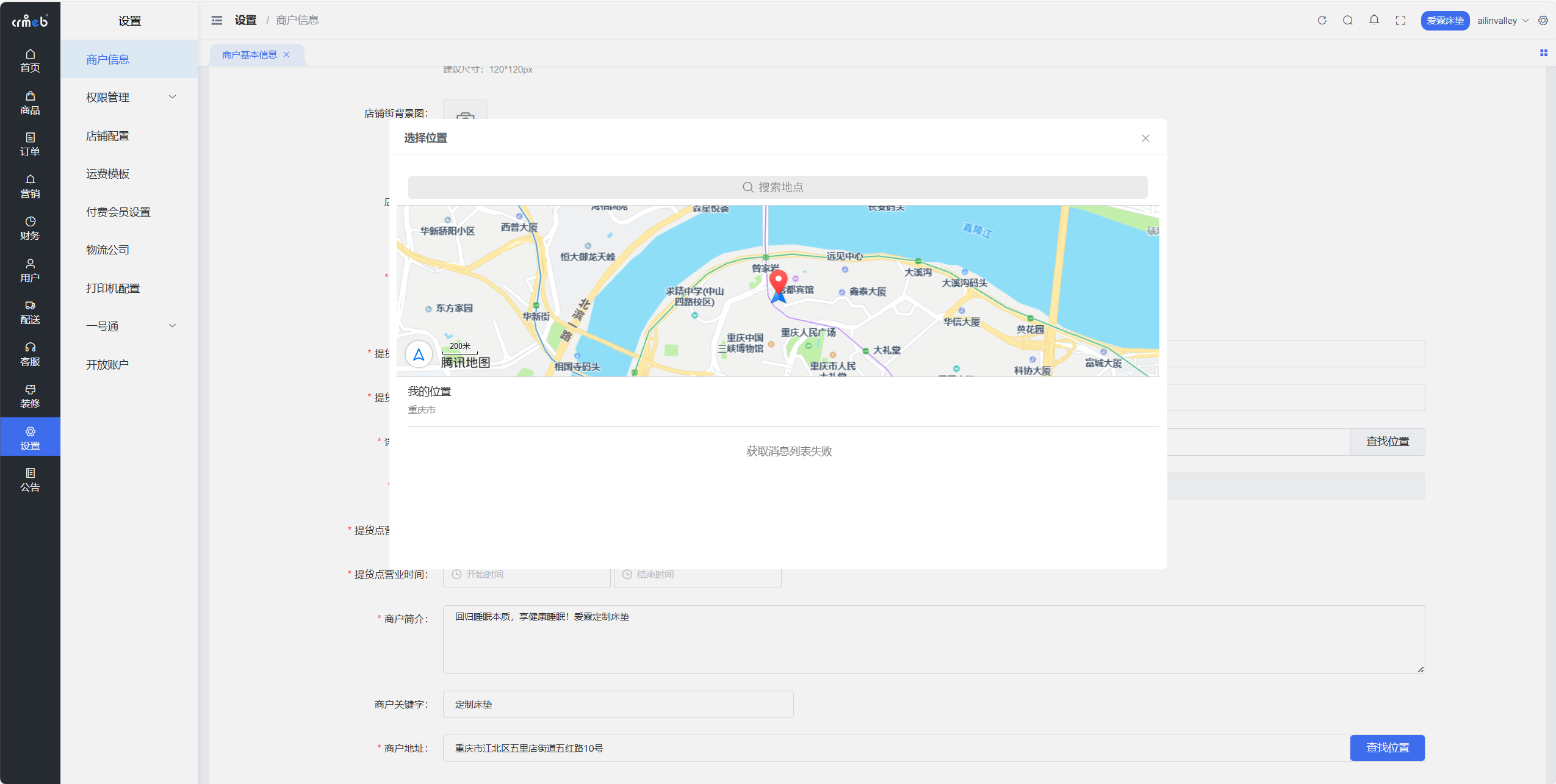Click gray 查找位置 button beside dialog
Screen dimensions: 1556x784
[1387, 441]
